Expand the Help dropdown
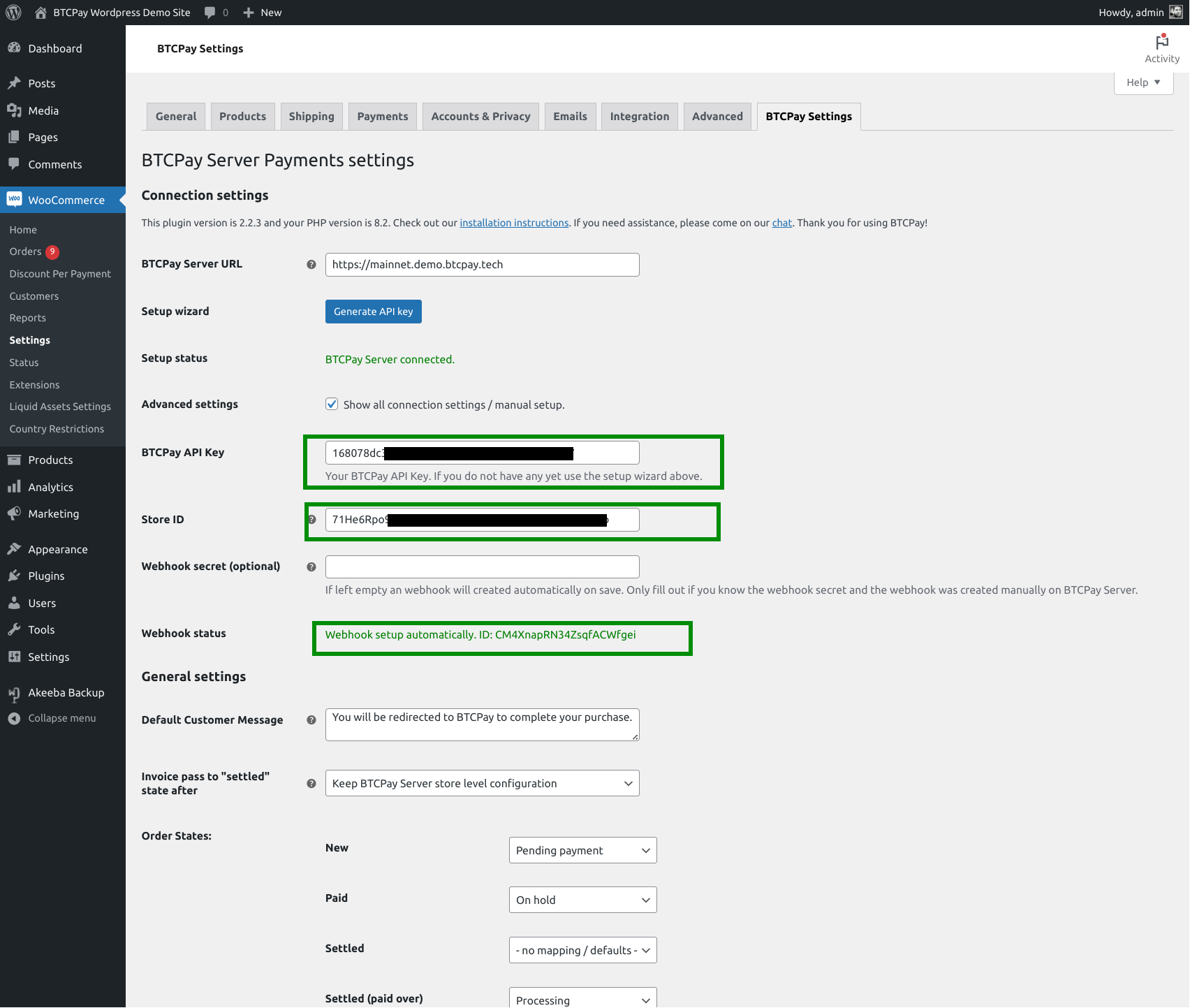Image resolution: width=1190 pixels, height=1008 pixels. 1143,82
